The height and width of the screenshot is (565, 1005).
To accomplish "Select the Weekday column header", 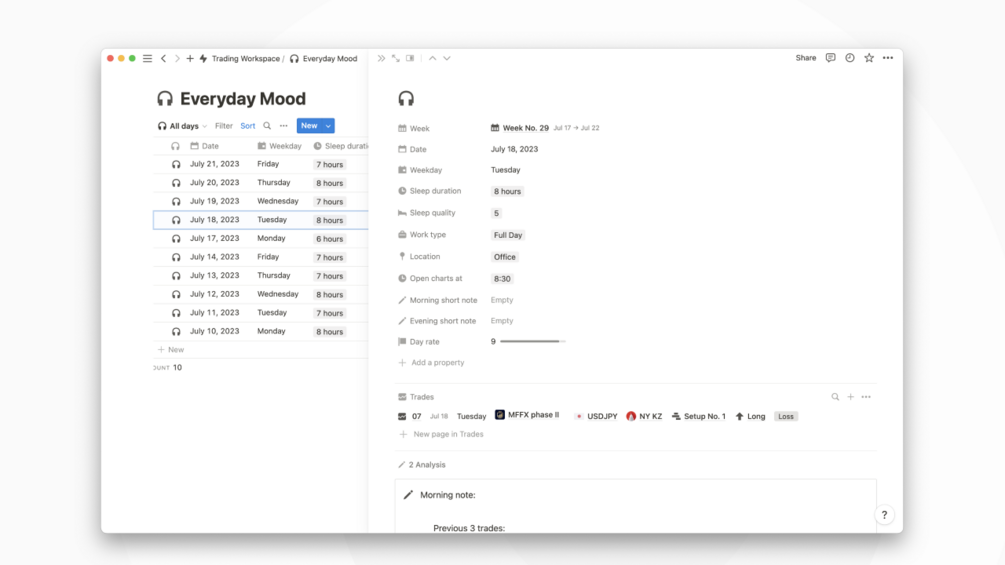I will coord(280,146).
